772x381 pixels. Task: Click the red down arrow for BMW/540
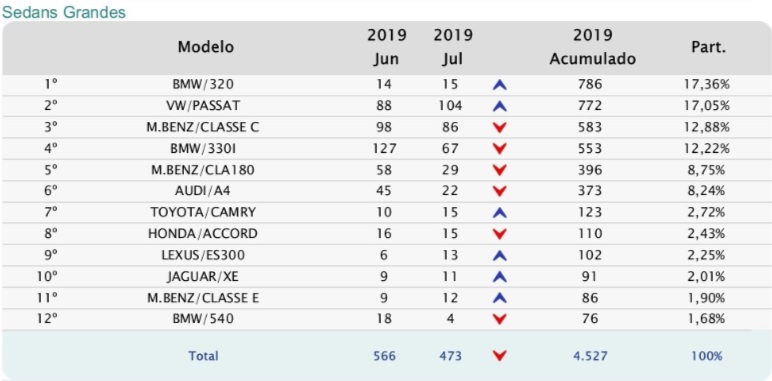[x=499, y=319]
